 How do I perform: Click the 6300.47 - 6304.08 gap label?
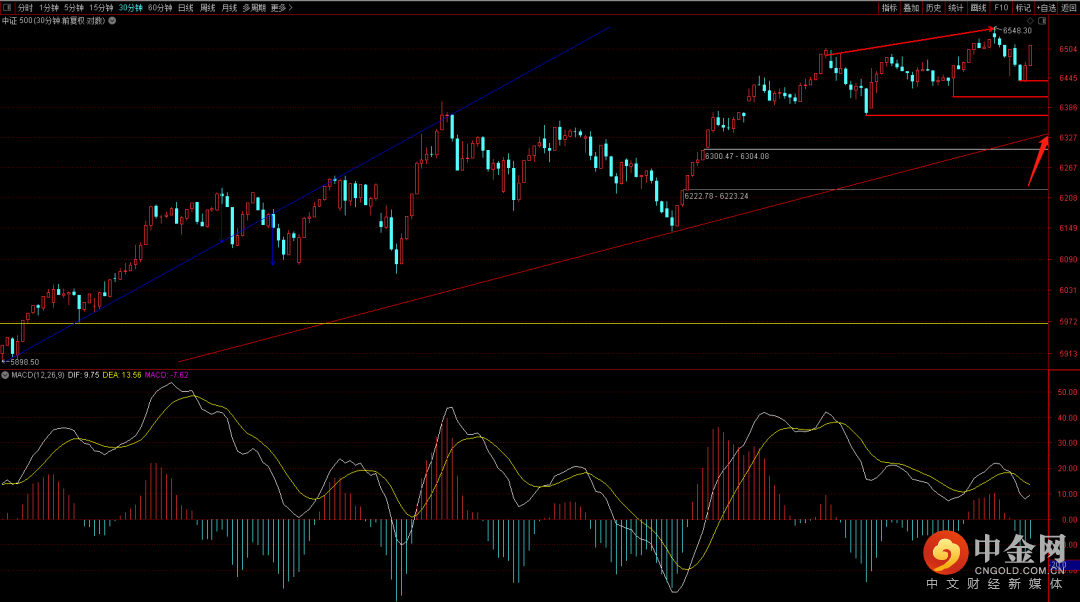click(x=737, y=156)
